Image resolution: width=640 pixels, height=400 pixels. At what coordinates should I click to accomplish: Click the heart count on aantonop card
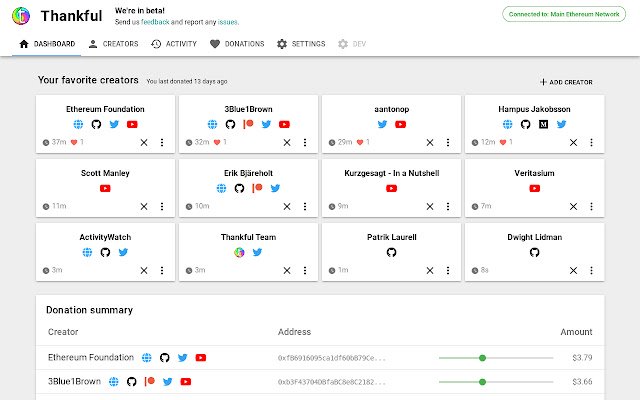coord(363,142)
